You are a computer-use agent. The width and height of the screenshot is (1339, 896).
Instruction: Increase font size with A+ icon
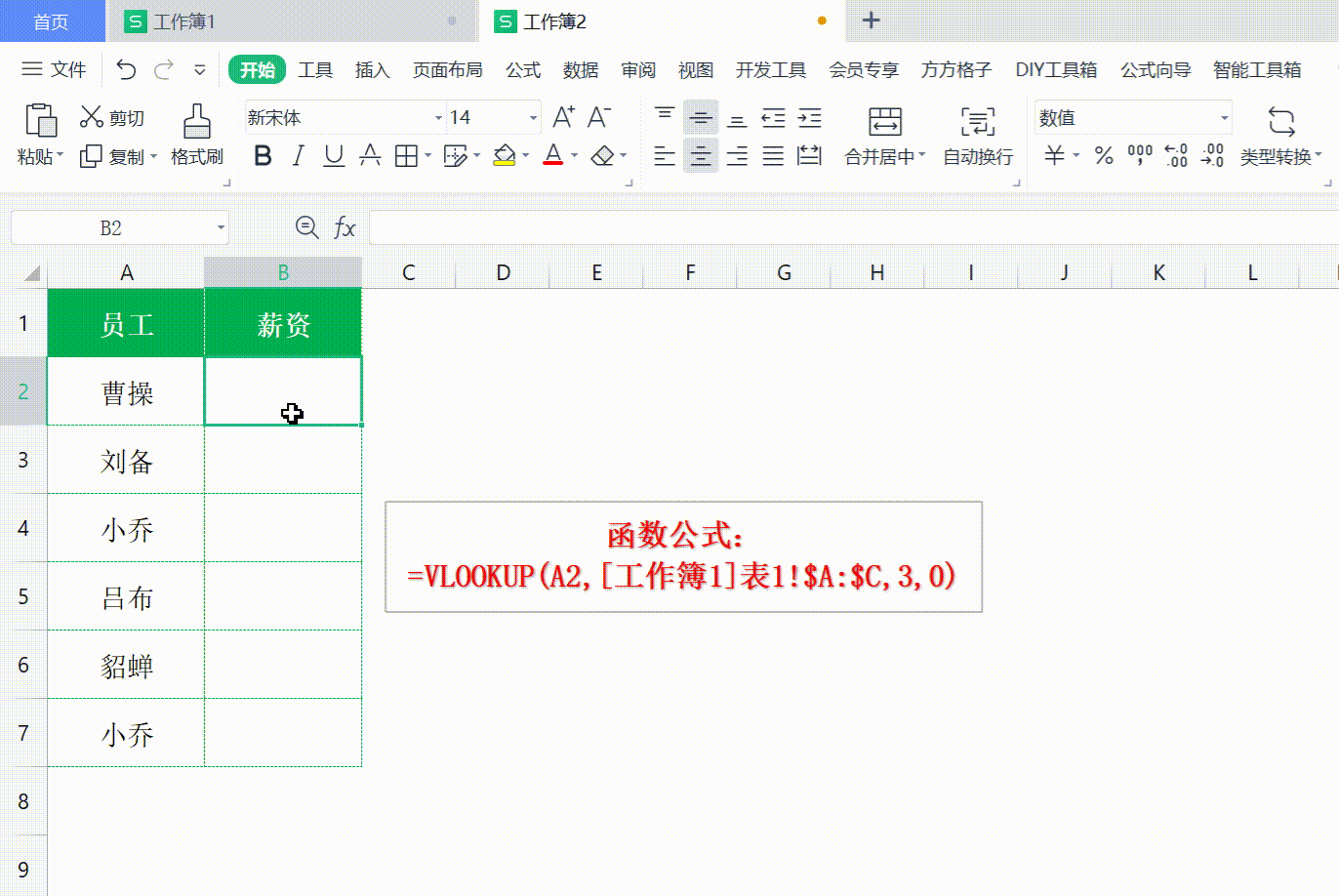point(564,117)
